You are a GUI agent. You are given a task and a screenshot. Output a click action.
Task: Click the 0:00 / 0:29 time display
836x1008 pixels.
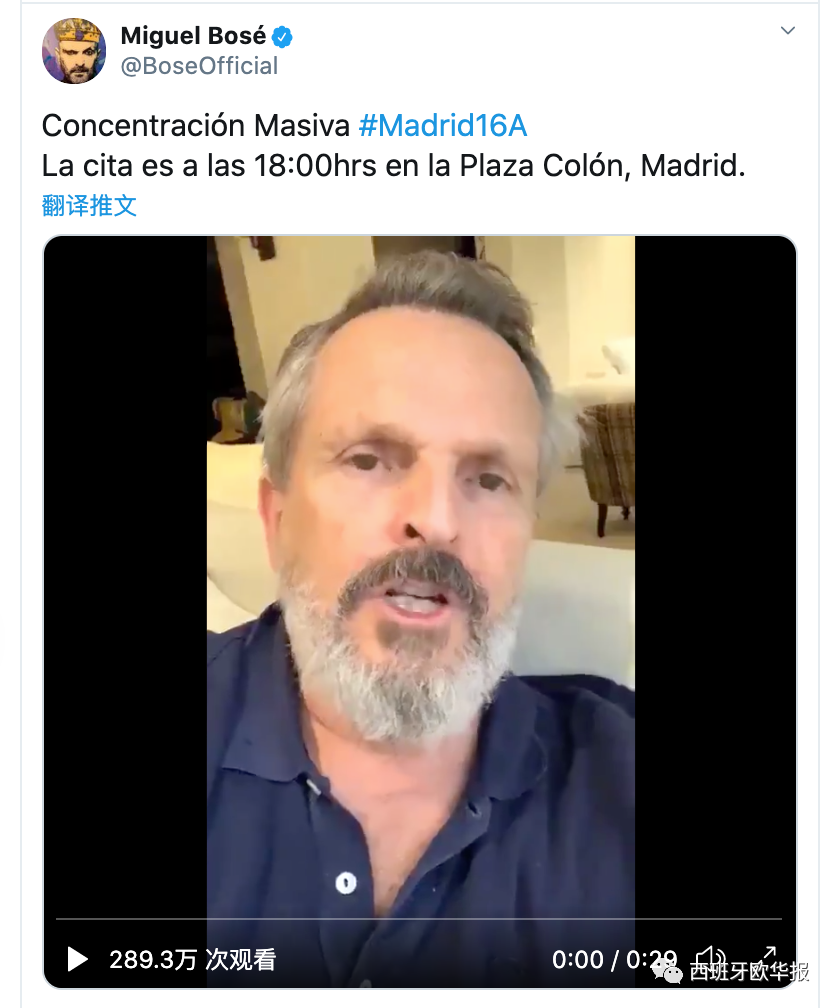[614, 960]
